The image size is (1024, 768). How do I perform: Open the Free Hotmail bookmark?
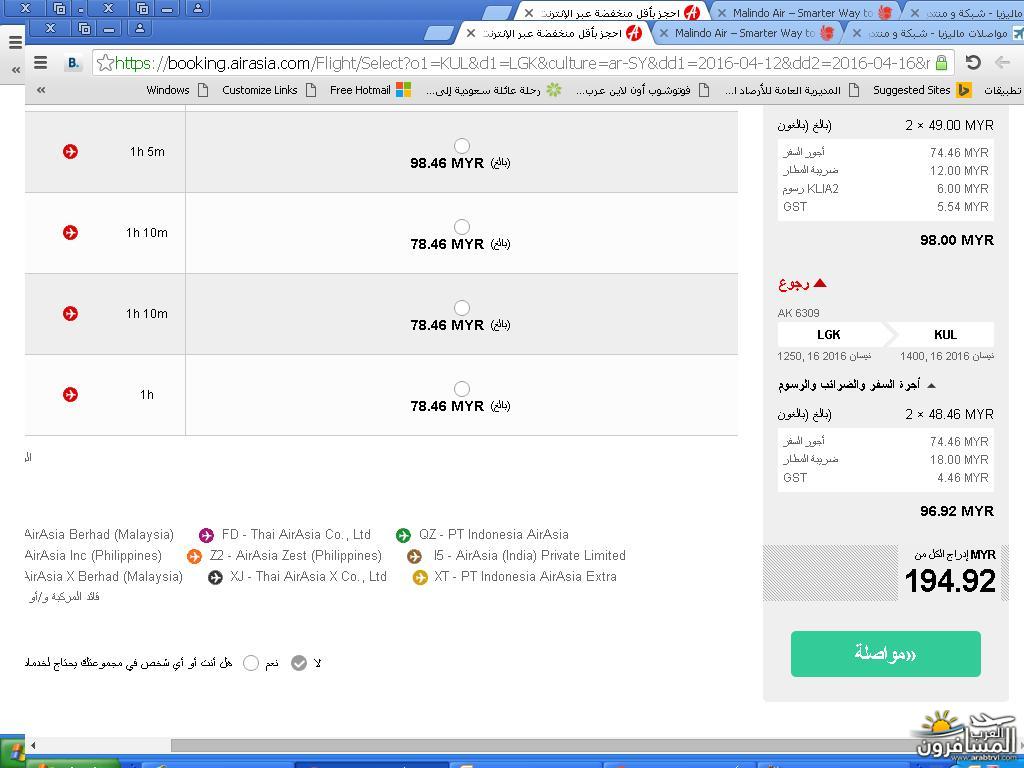(x=370, y=90)
